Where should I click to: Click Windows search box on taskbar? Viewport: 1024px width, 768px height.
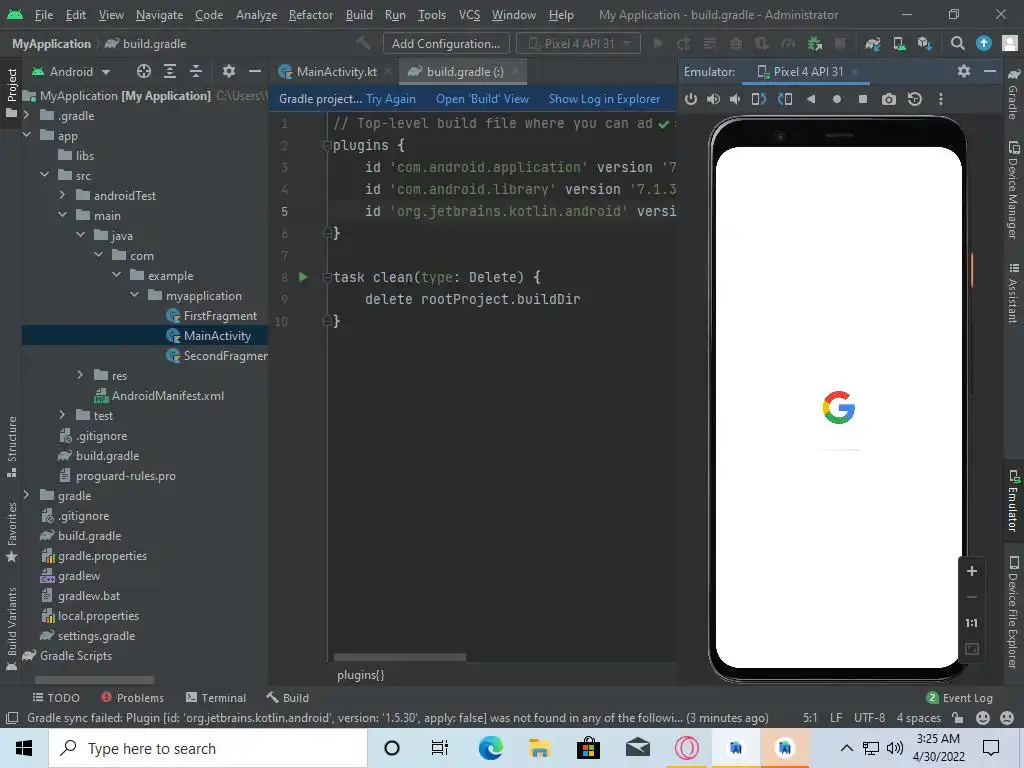tap(208, 748)
